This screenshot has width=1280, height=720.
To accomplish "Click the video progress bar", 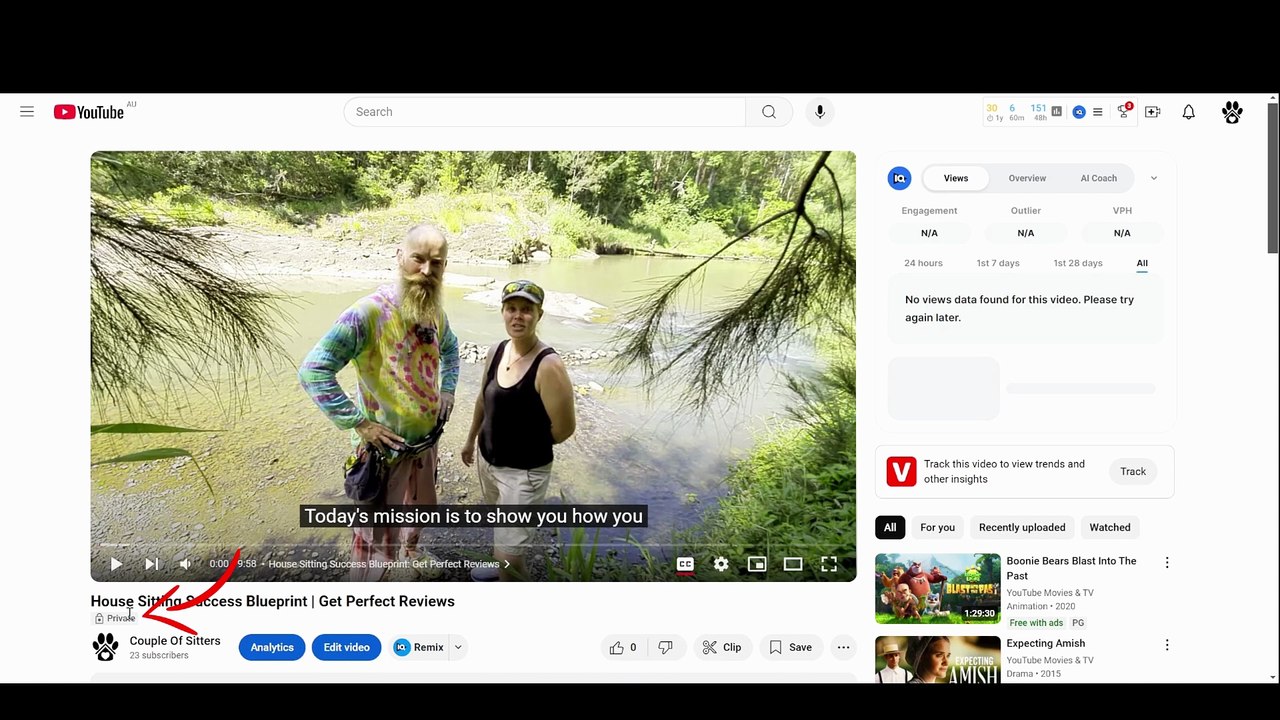I will point(473,545).
